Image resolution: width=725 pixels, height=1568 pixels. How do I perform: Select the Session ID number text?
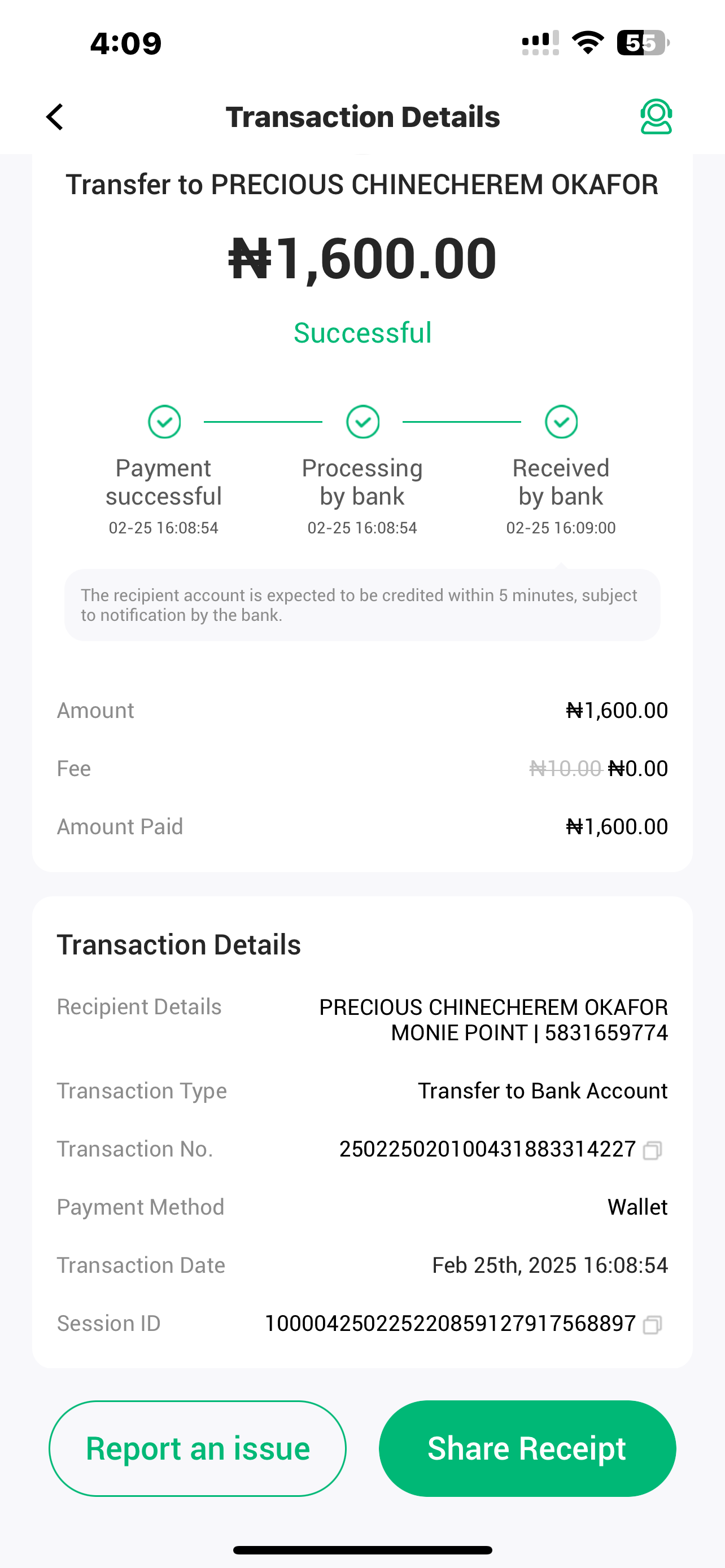click(x=451, y=1323)
